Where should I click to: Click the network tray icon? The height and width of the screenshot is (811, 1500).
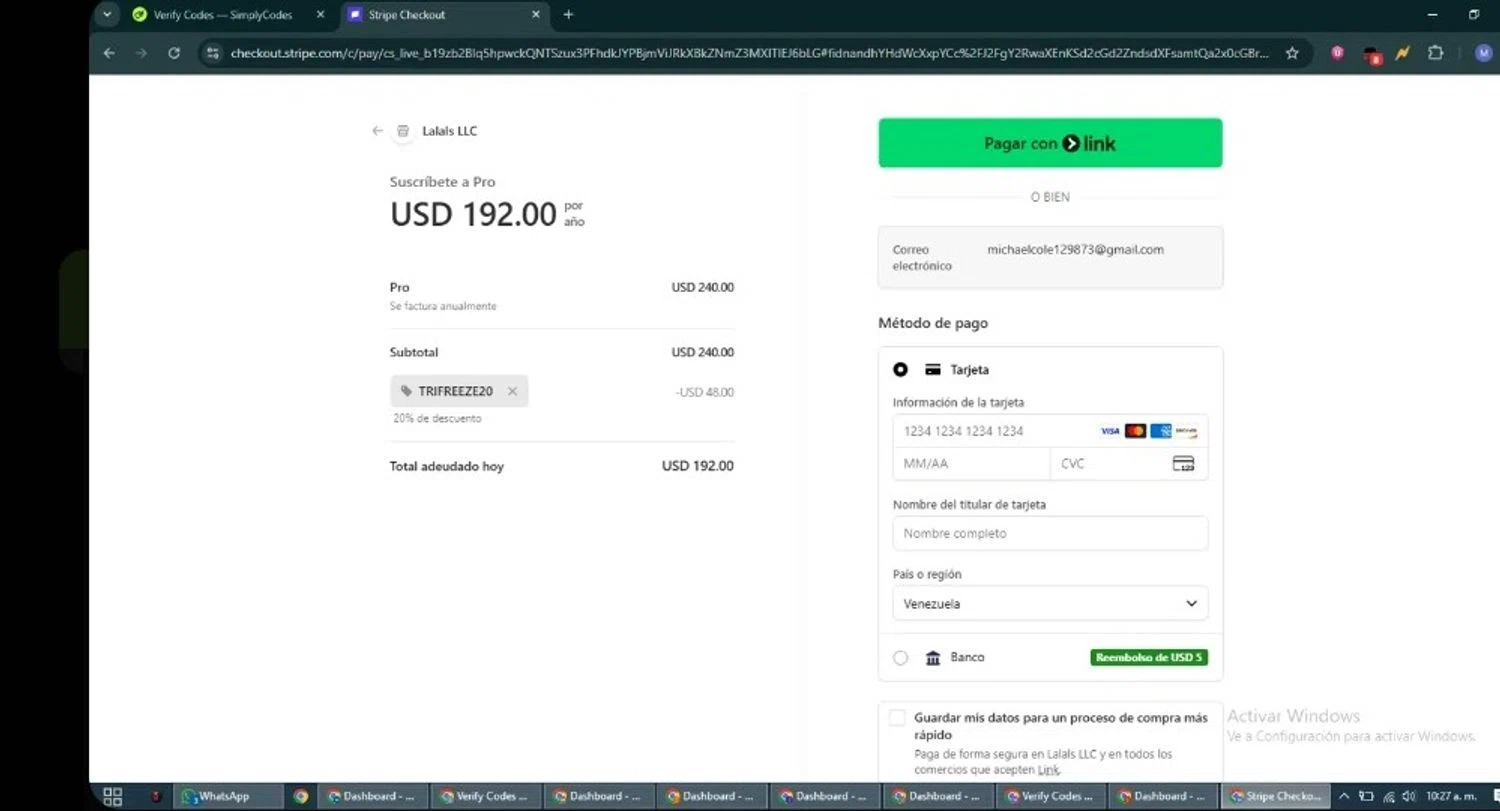1388,796
